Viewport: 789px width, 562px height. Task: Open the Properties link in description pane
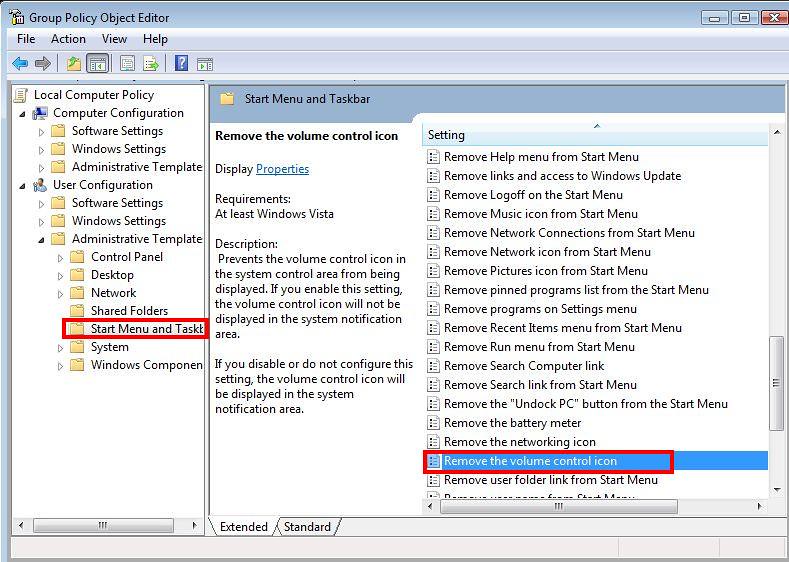[282, 169]
